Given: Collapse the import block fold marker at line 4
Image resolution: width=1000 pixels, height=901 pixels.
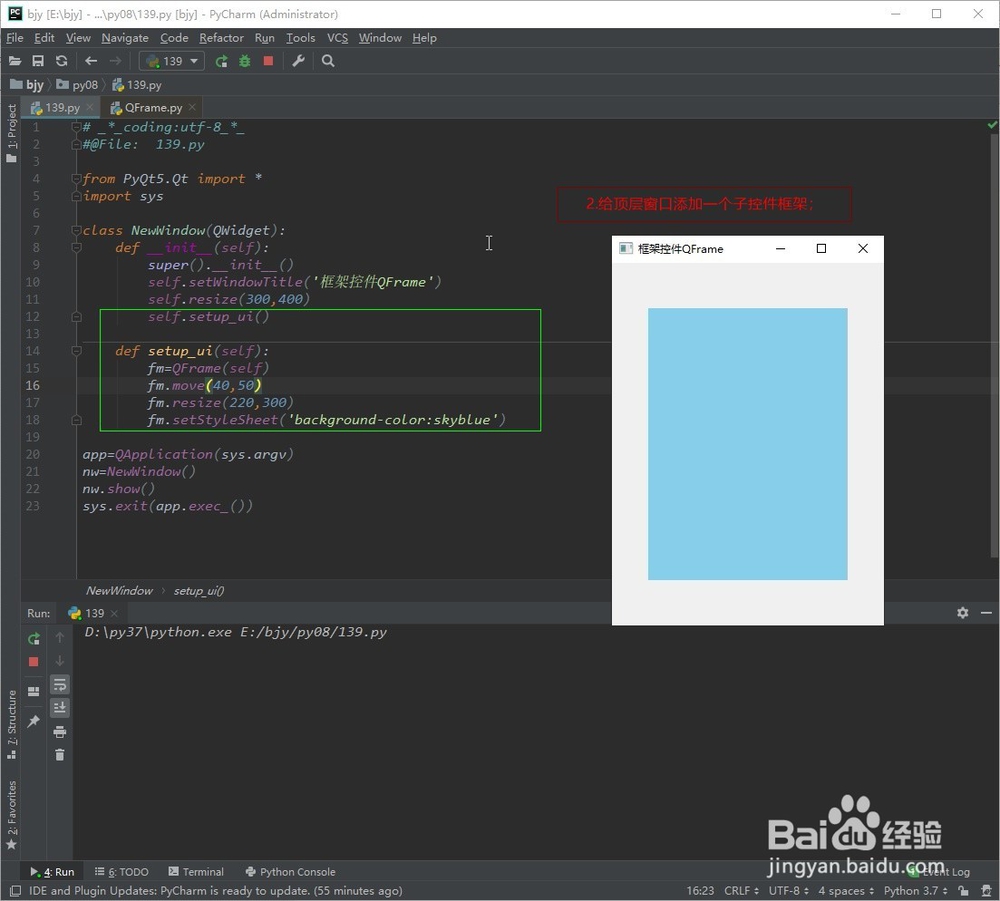Looking at the screenshot, I should click(77, 179).
